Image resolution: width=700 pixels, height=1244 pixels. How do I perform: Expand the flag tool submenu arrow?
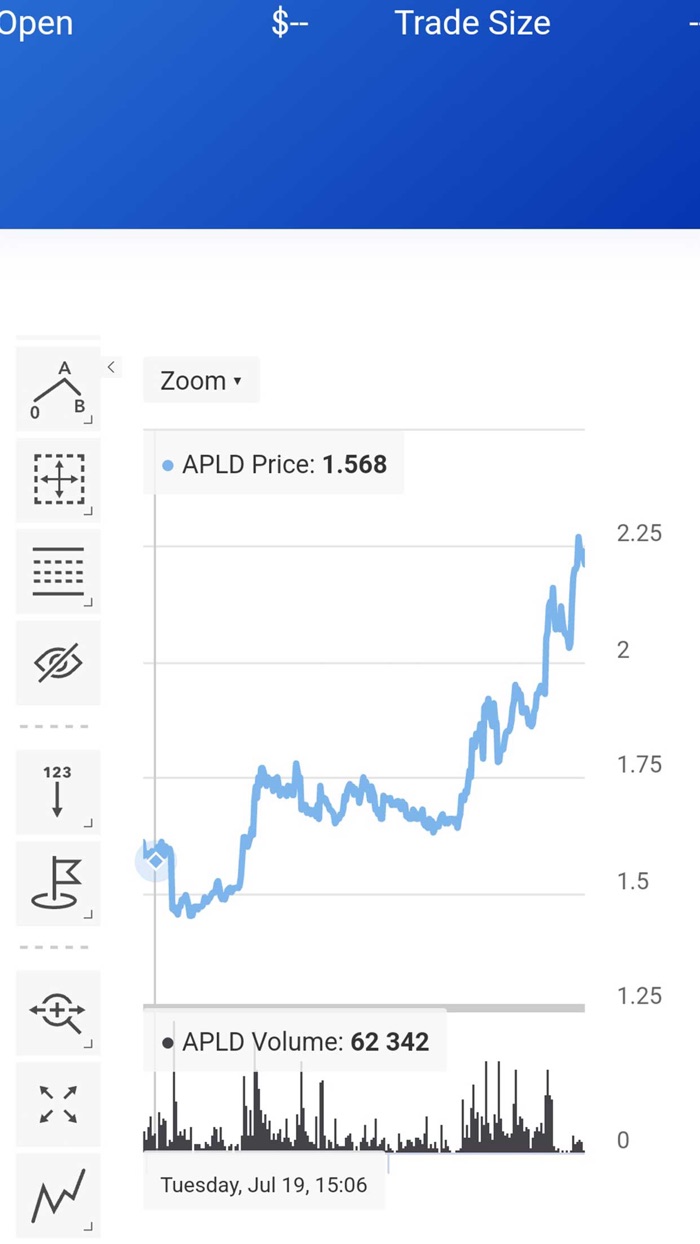(x=88, y=914)
